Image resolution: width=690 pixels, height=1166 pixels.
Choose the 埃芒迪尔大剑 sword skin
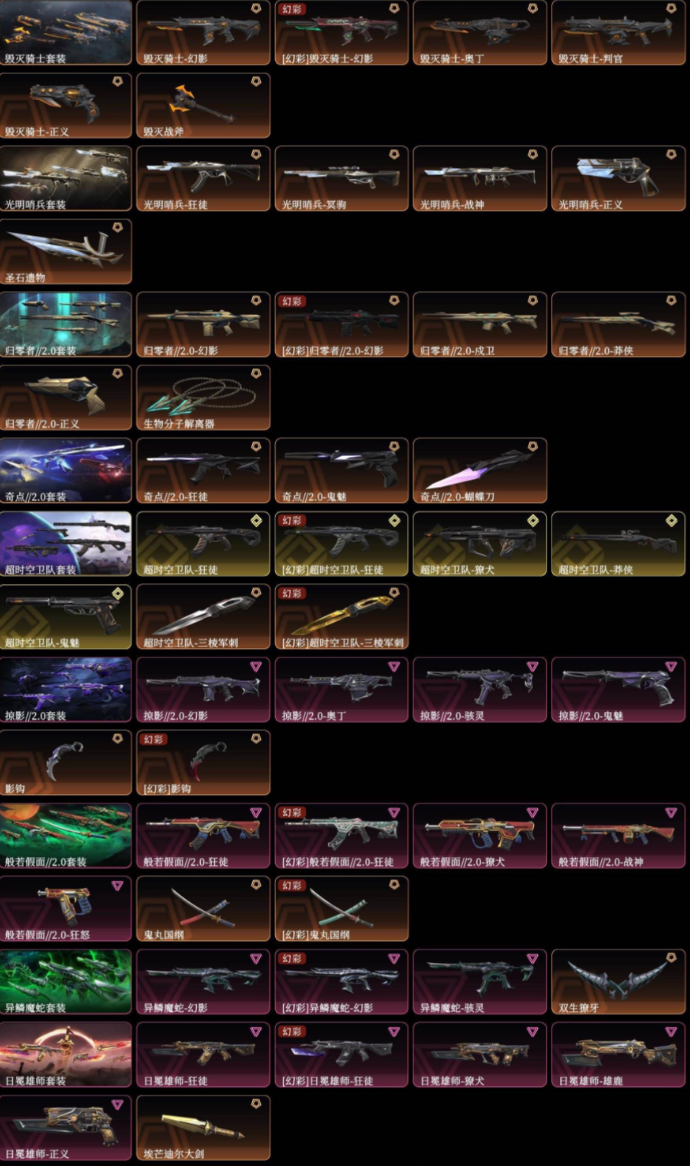tap(203, 1127)
